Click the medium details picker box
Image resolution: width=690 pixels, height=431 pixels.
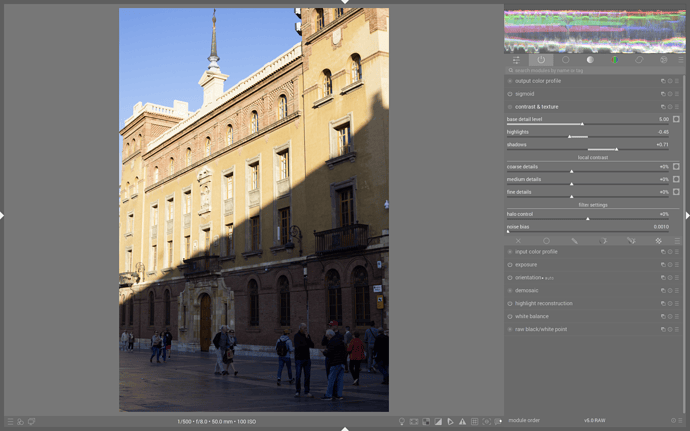coord(676,179)
